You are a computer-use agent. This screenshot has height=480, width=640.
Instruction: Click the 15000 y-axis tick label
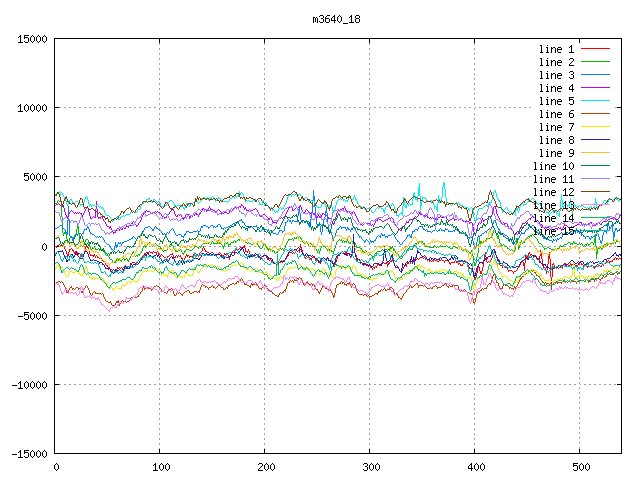(x=30, y=39)
